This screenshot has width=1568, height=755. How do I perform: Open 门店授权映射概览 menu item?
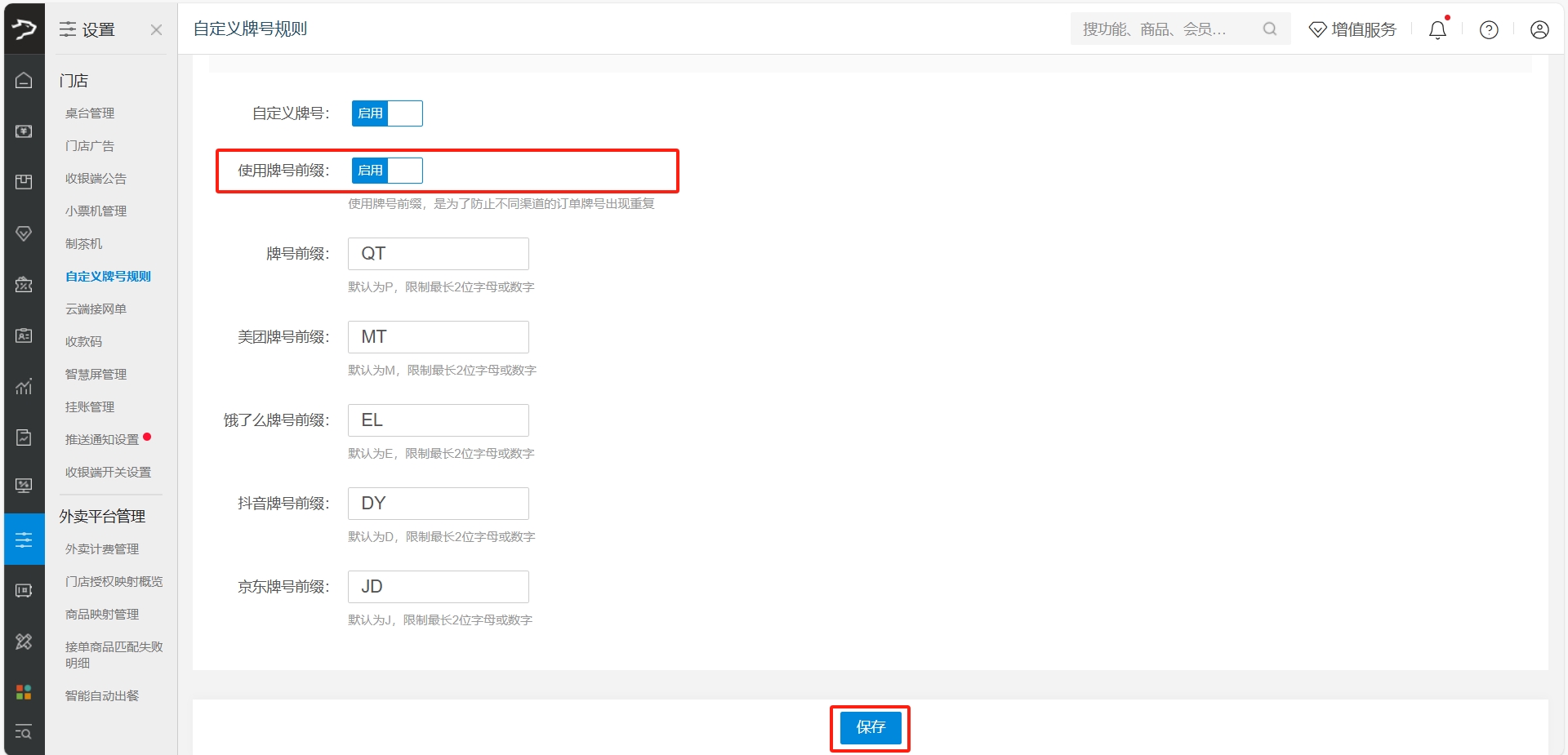[x=114, y=582]
